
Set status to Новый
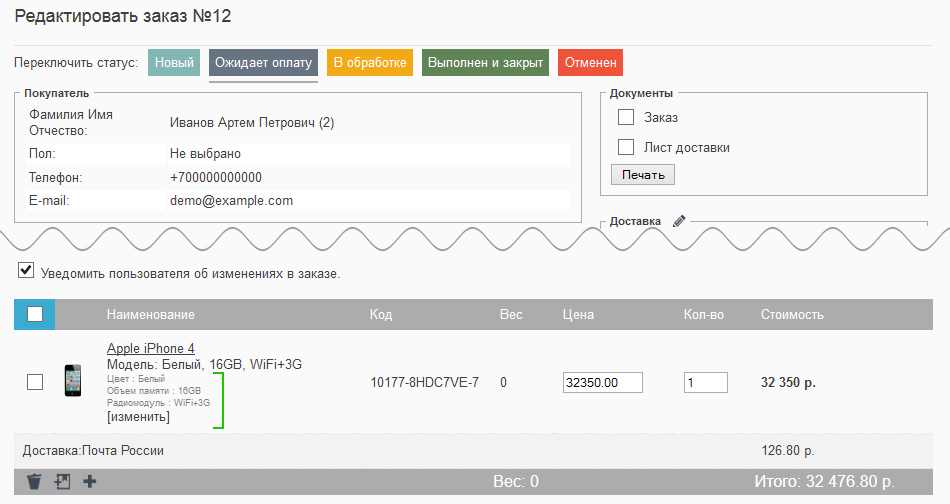[x=174, y=62]
